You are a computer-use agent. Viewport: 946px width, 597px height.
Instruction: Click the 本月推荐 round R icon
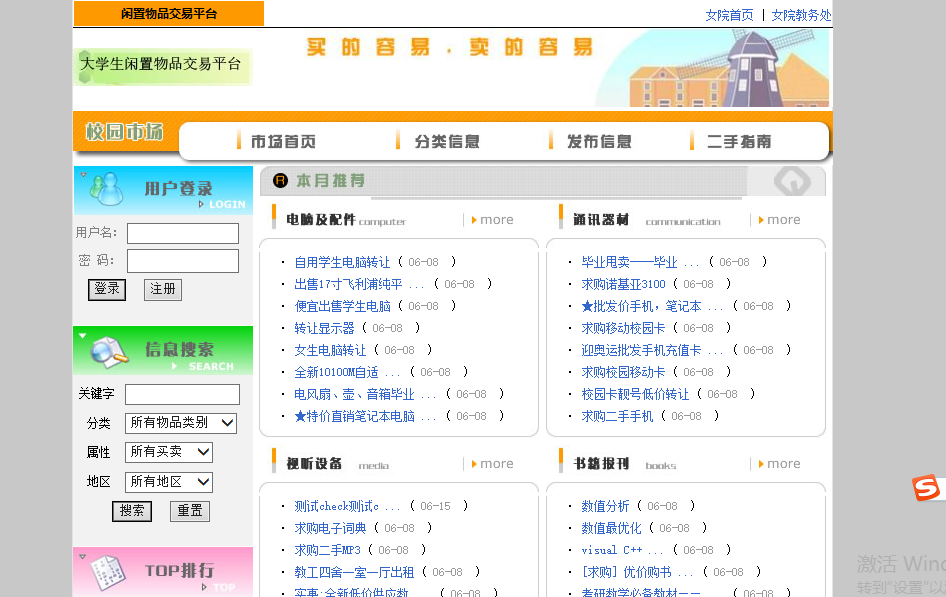281,180
